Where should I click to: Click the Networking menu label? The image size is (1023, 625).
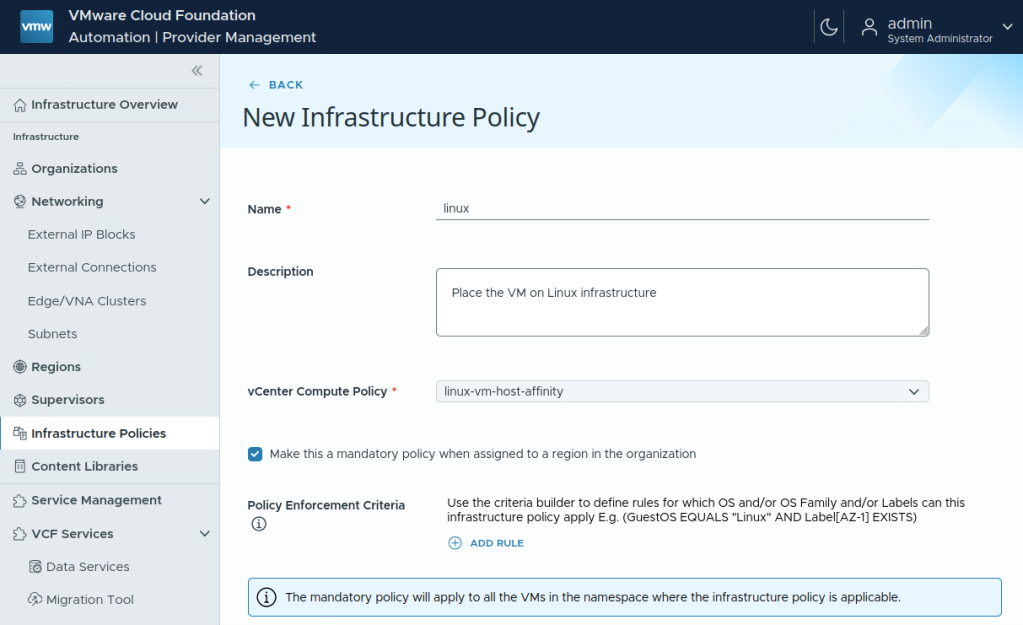67,202
